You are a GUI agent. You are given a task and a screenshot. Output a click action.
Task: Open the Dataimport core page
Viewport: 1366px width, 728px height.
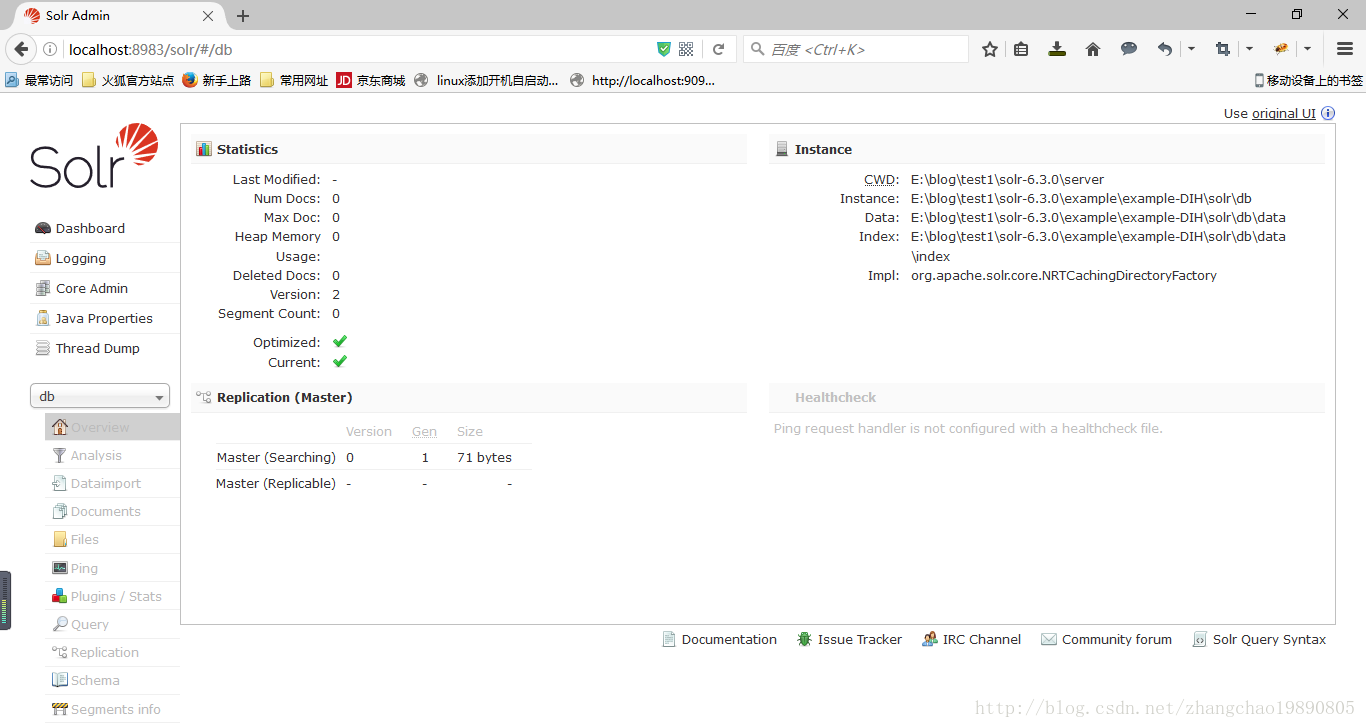[x=105, y=483]
